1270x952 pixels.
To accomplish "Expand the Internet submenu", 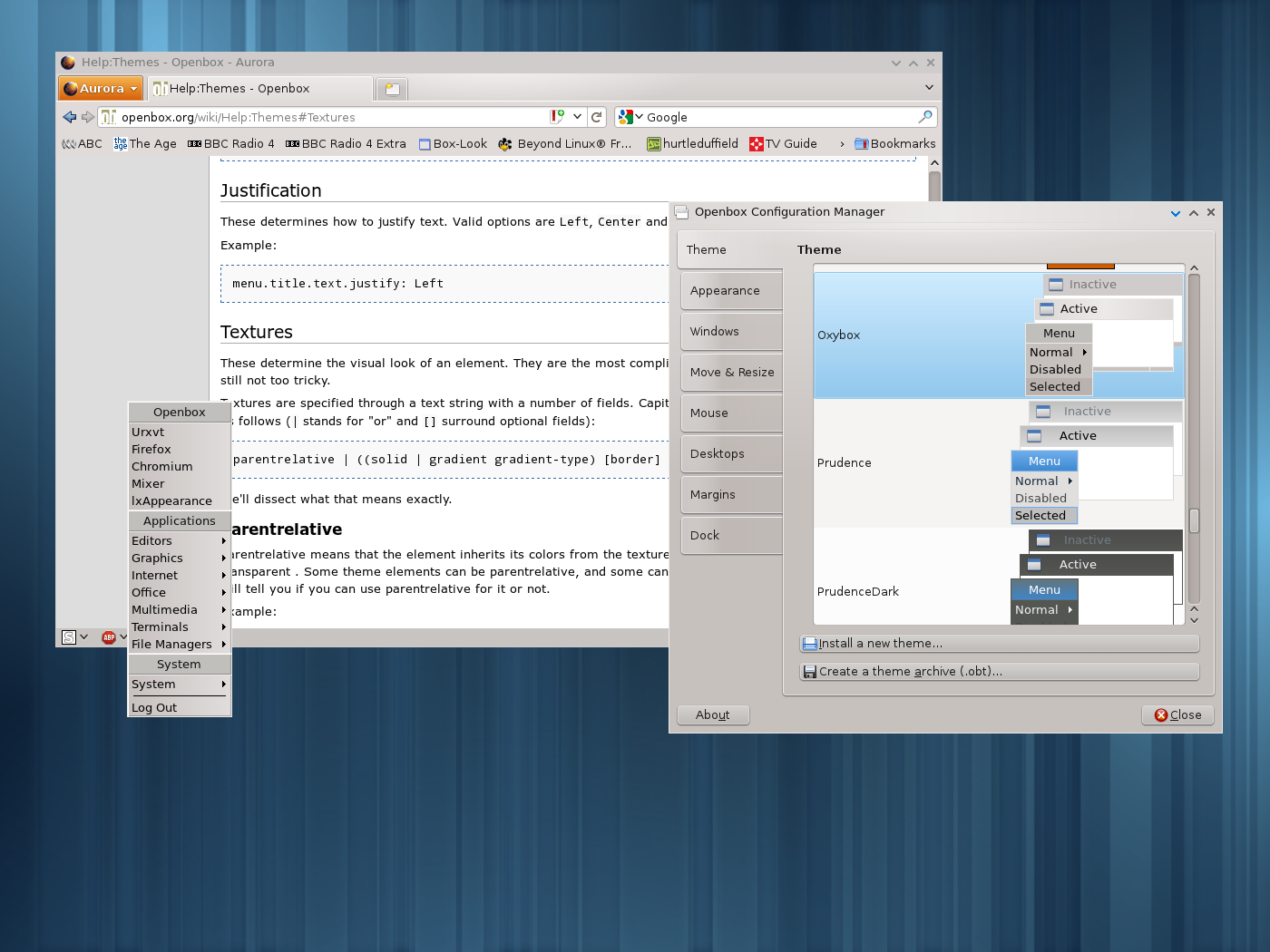I will 180,576.
